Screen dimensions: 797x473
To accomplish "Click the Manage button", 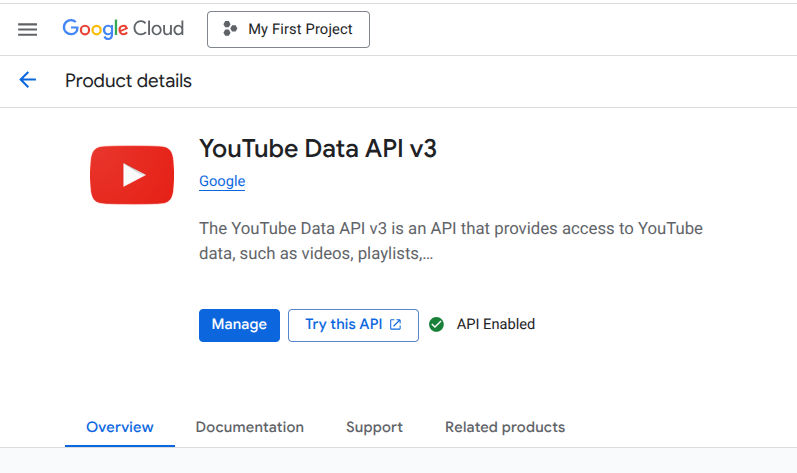I will pos(239,325).
